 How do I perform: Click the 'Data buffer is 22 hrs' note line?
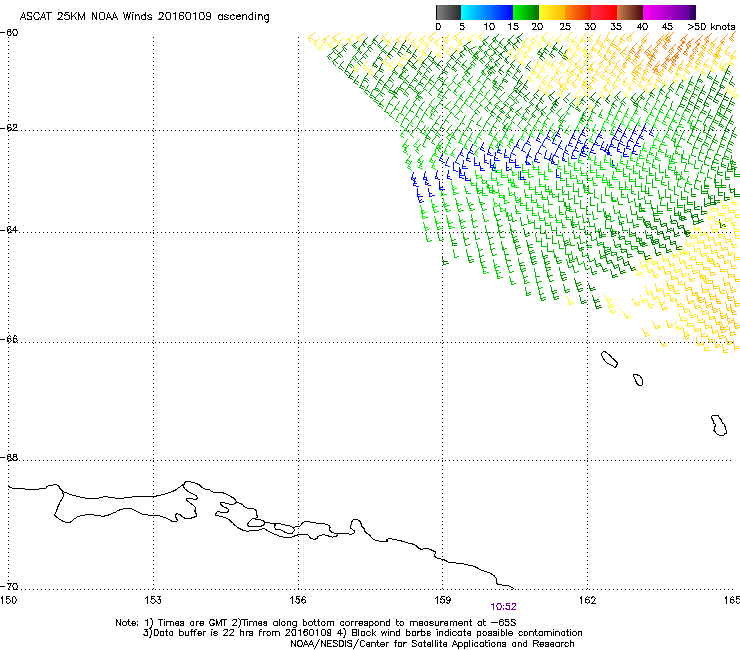click(x=362, y=633)
